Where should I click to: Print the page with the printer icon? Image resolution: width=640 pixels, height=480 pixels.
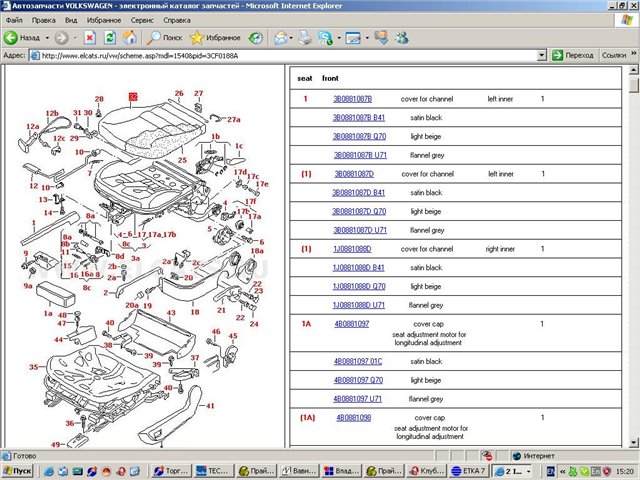tap(305, 38)
